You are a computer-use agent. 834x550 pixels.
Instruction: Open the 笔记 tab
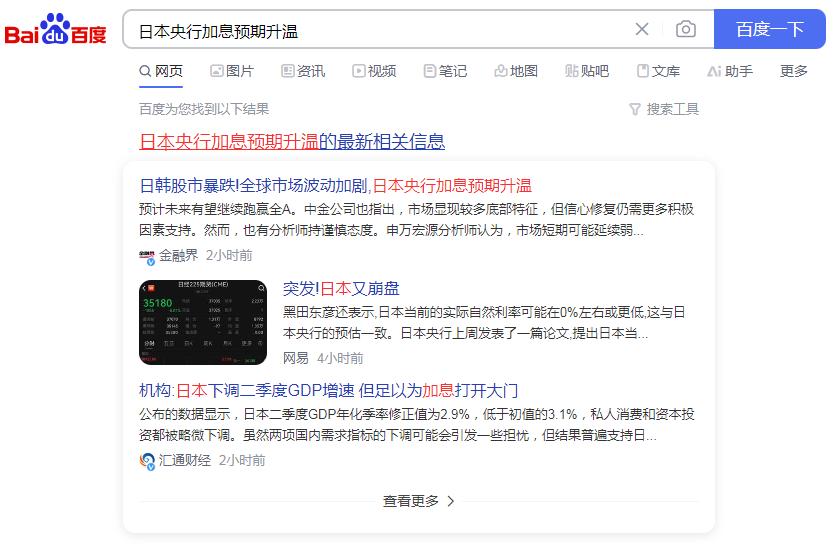point(445,71)
